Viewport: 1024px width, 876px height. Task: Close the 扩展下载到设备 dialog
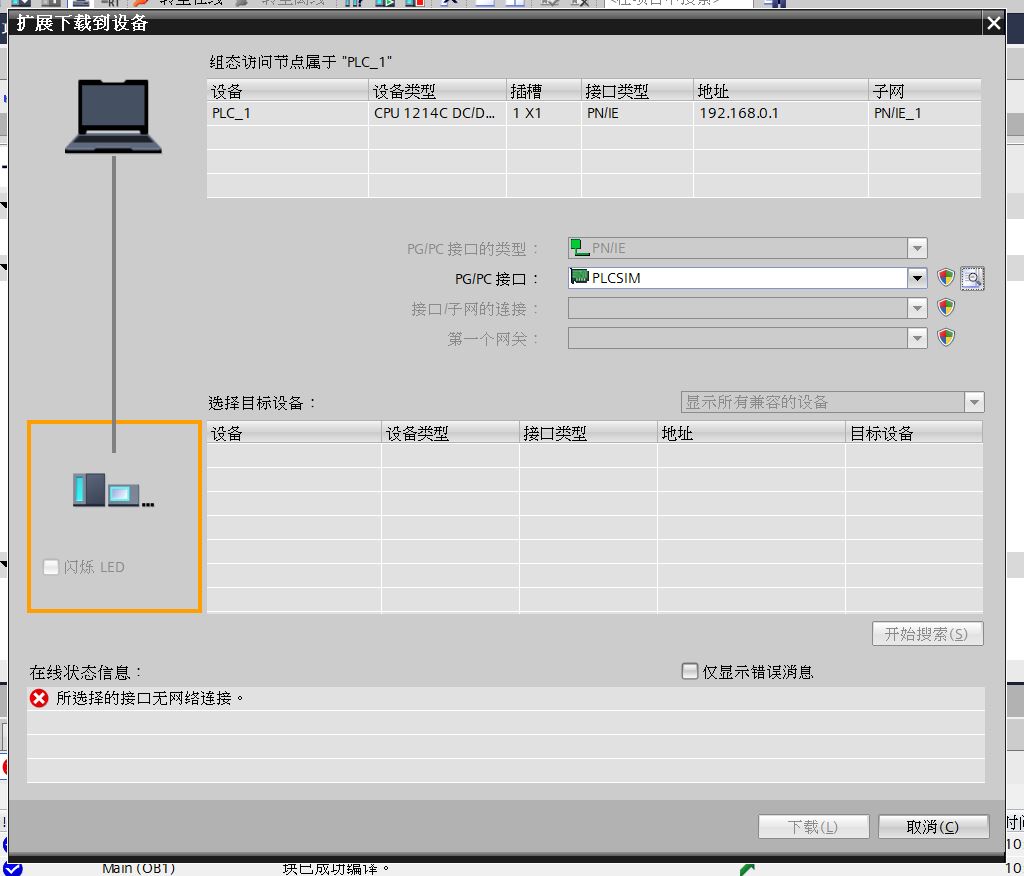pyautogui.click(x=992, y=23)
